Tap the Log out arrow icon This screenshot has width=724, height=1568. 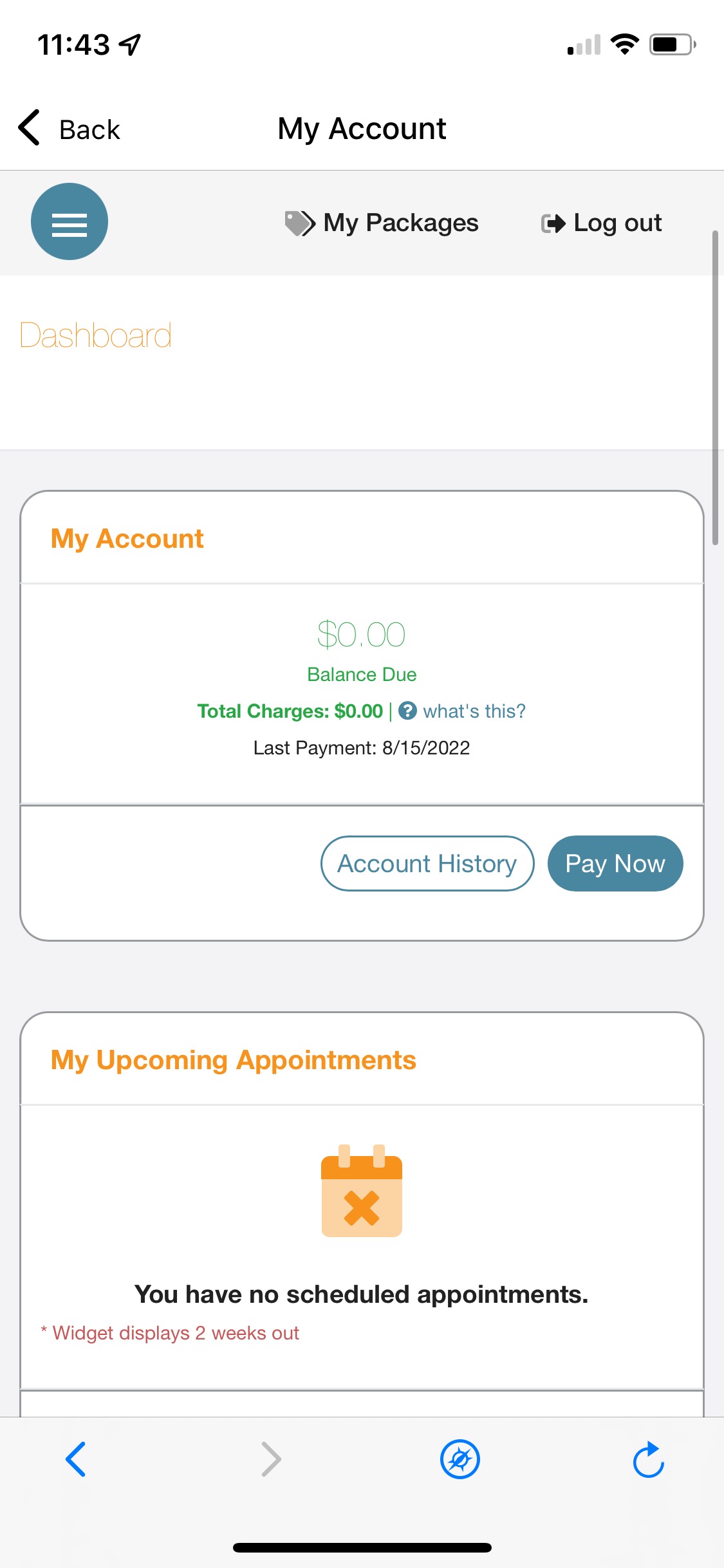coord(553,223)
